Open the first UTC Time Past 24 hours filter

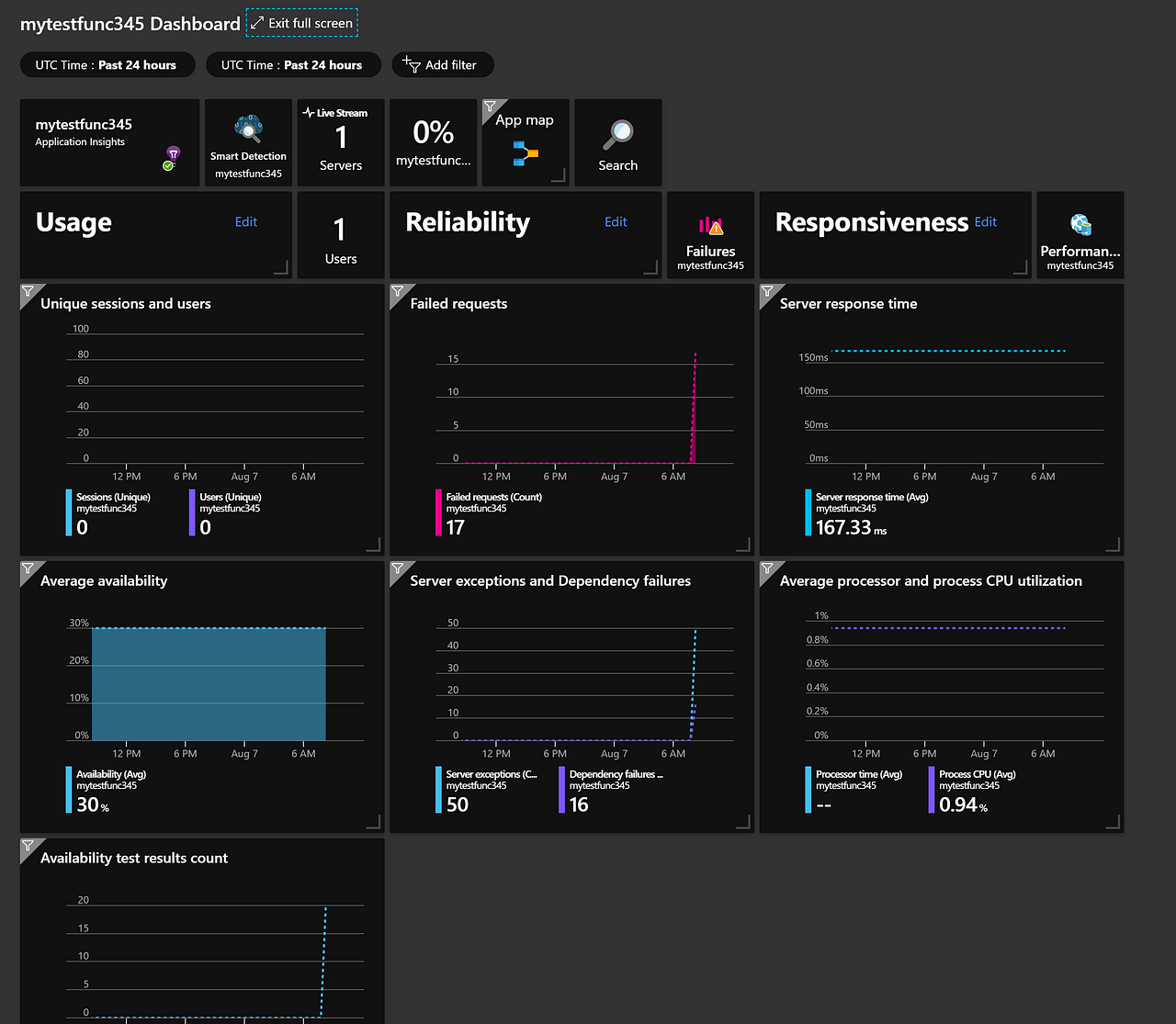pyautogui.click(x=108, y=65)
